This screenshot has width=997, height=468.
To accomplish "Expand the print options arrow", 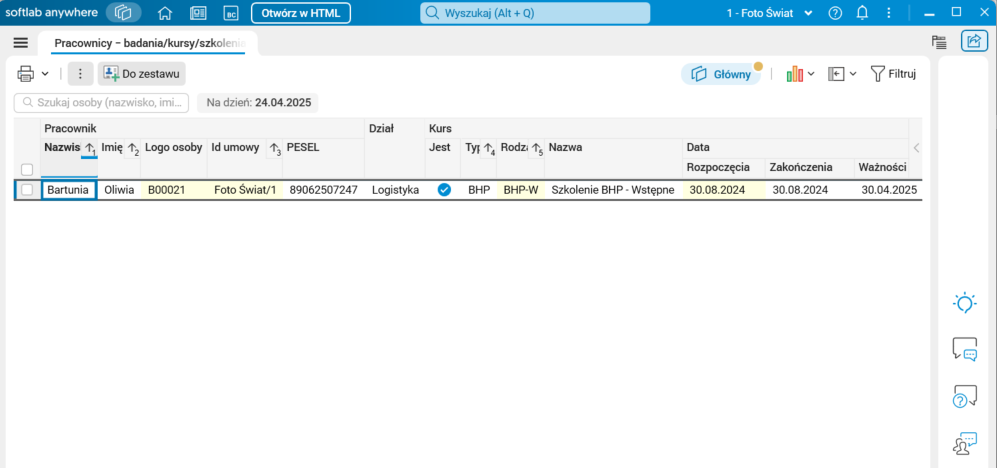I will [45, 74].
